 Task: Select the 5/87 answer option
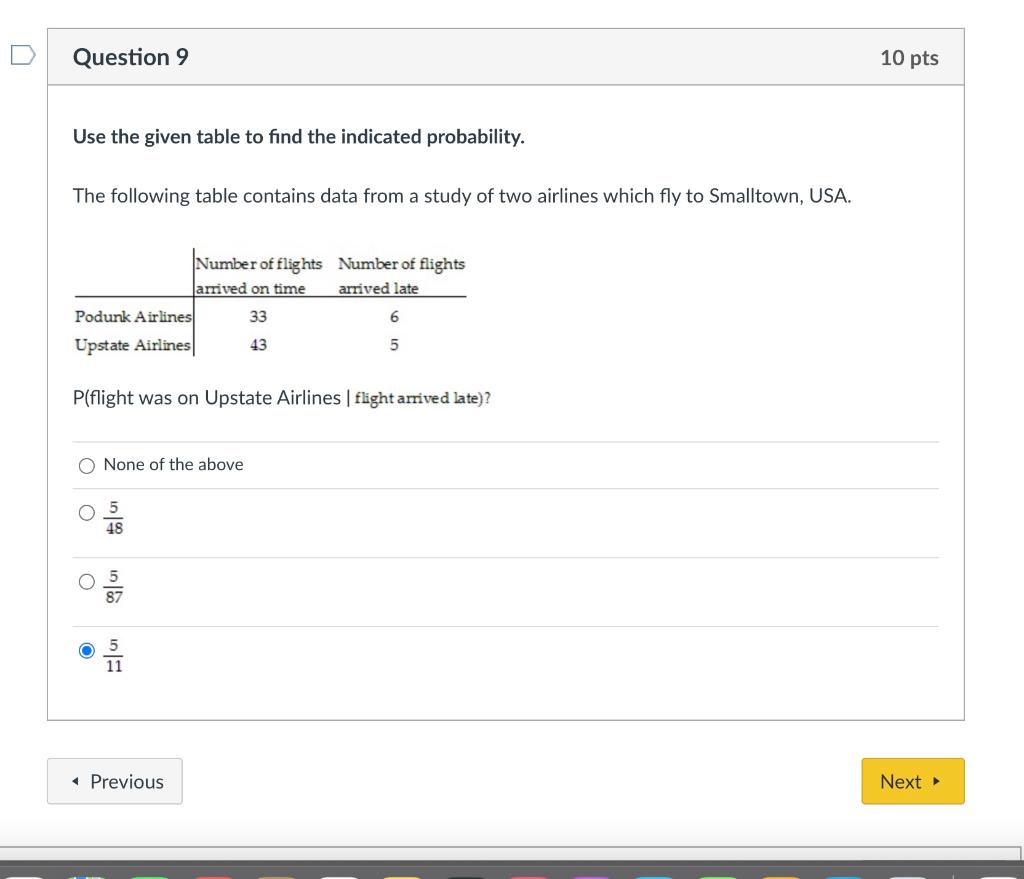coord(87,583)
